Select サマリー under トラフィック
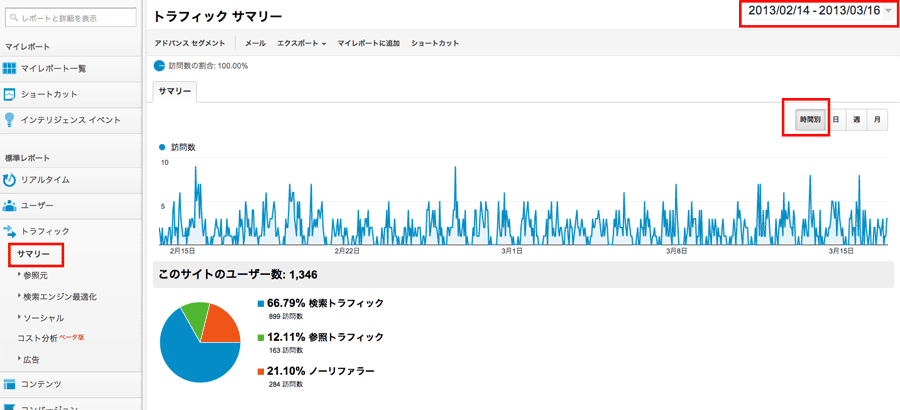The width and height of the screenshot is (900, 410). pos(34,253)
